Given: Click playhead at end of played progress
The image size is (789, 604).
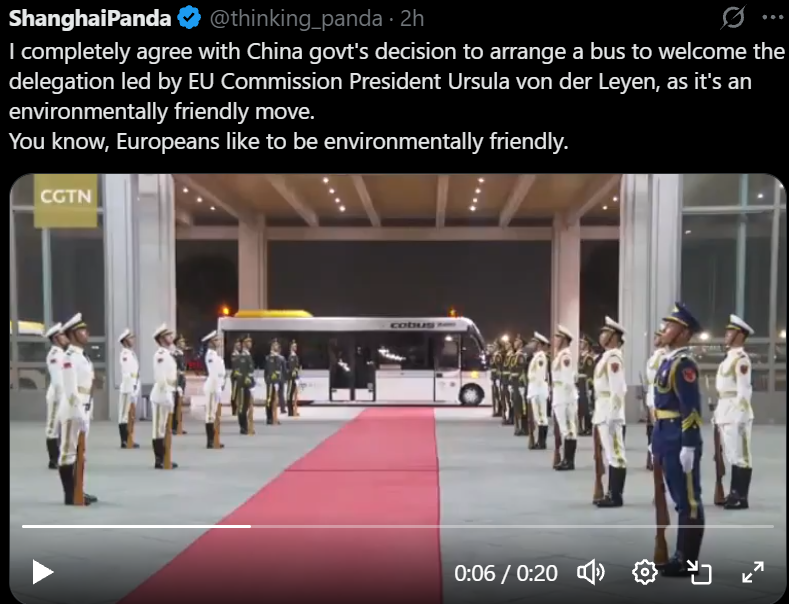Looking at the screenshot, I should [251, 526].
